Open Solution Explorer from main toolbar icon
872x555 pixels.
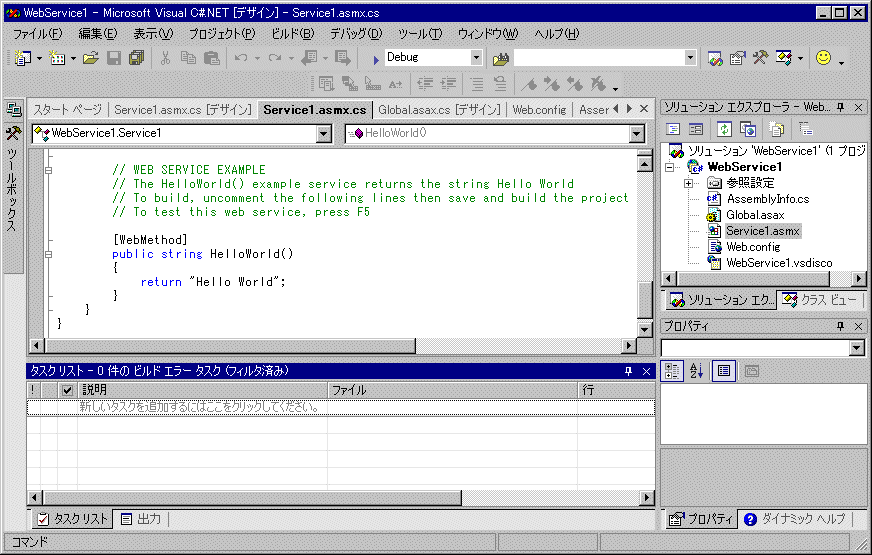715,58
